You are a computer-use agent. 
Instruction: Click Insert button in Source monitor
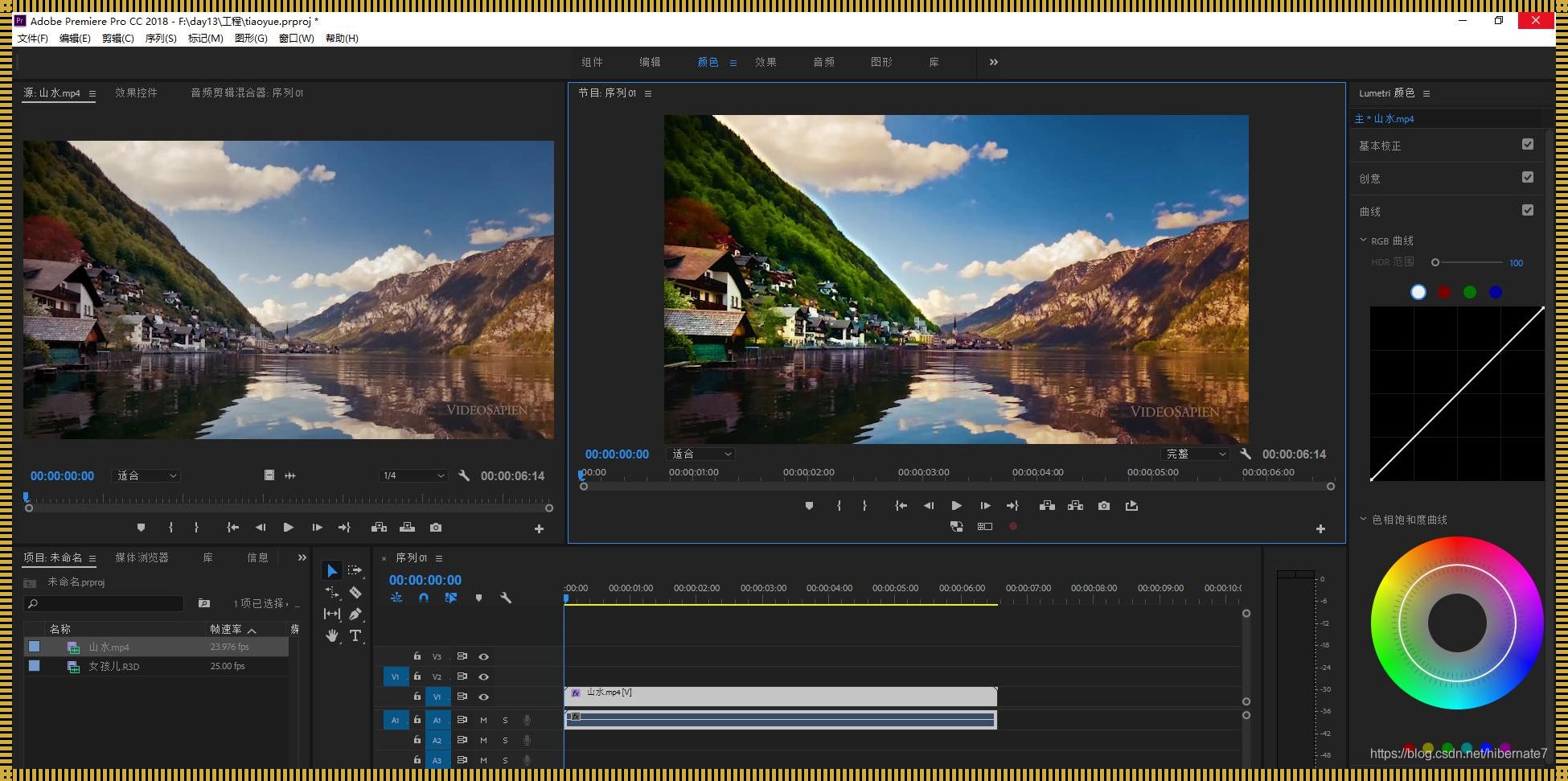[x=379, y=528]
